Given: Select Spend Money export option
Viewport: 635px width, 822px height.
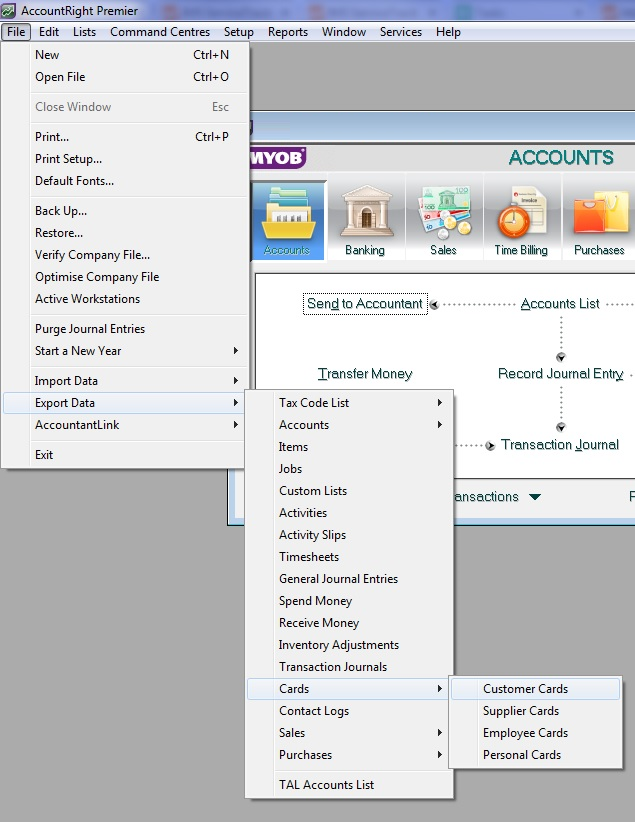Looking at the screenshot, I should pyautogui.click(x=349, y=601).
